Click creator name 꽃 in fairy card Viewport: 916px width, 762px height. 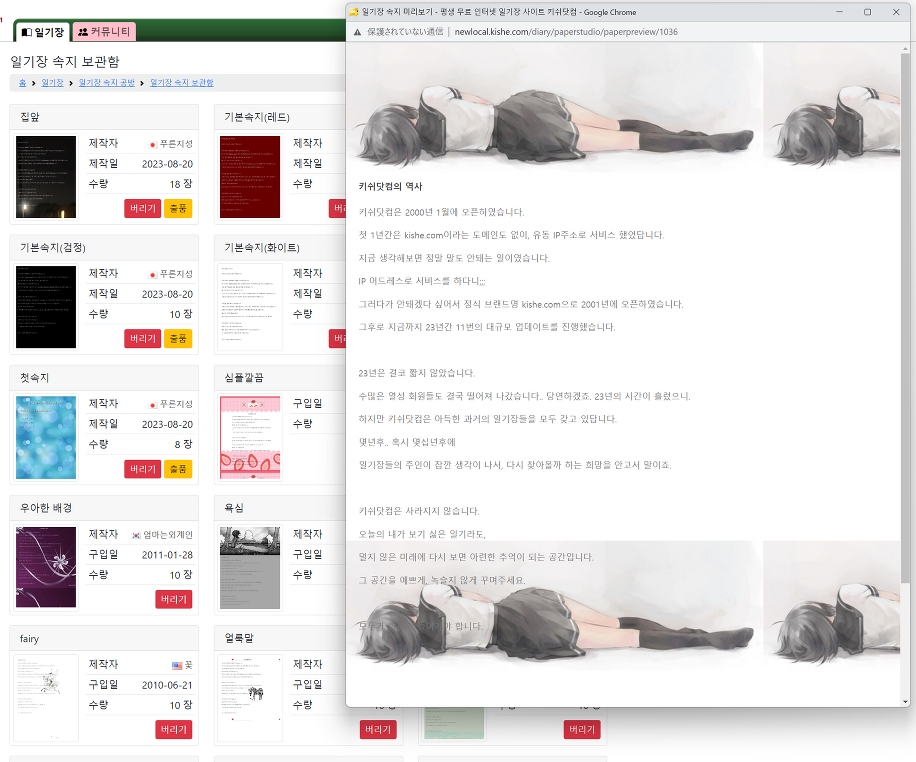pyautogui.click(x=189, y=666)
